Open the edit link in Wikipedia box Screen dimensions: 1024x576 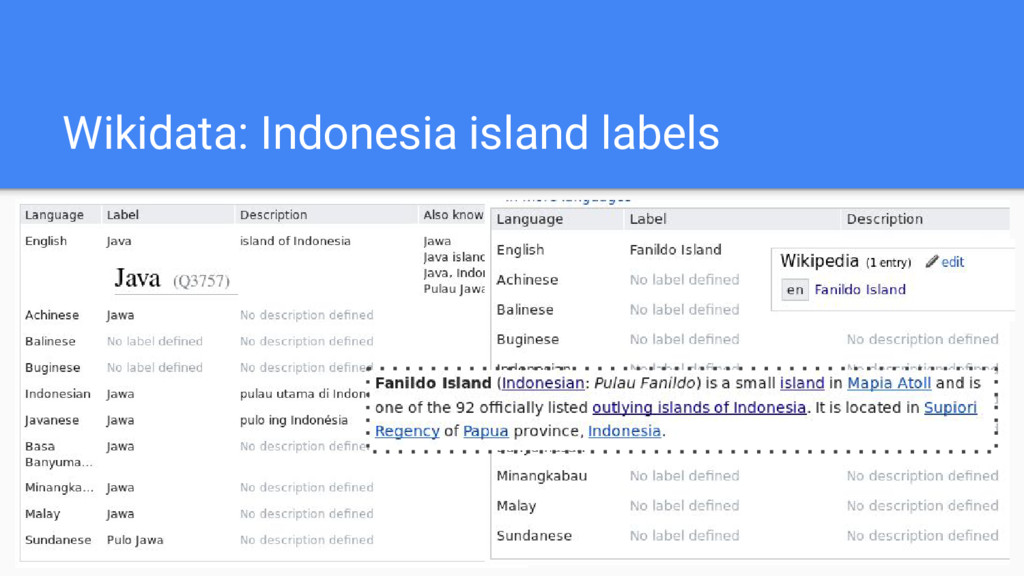click(952, 262)
